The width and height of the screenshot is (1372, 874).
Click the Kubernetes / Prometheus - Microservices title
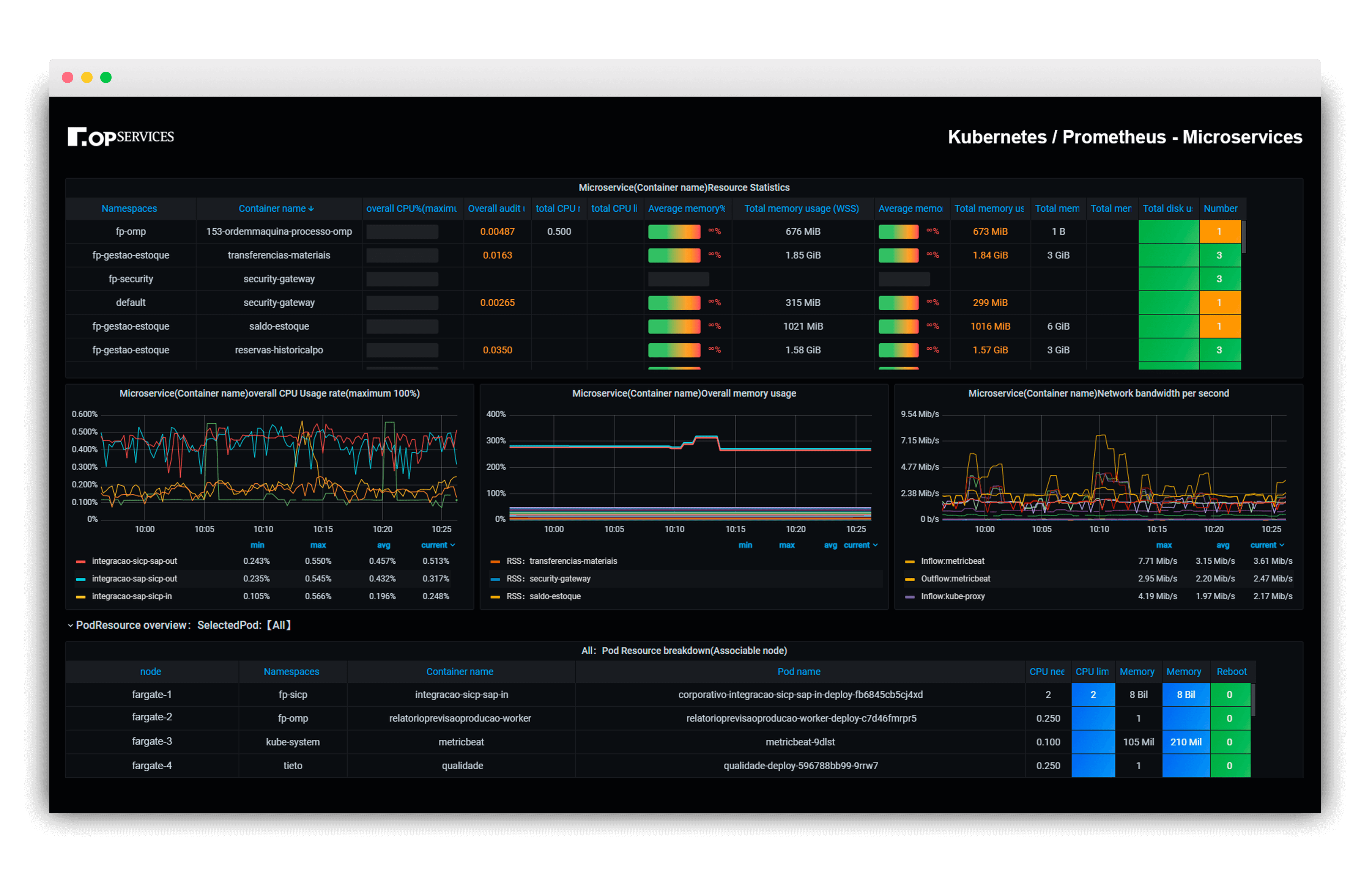tap(1125, 137)
